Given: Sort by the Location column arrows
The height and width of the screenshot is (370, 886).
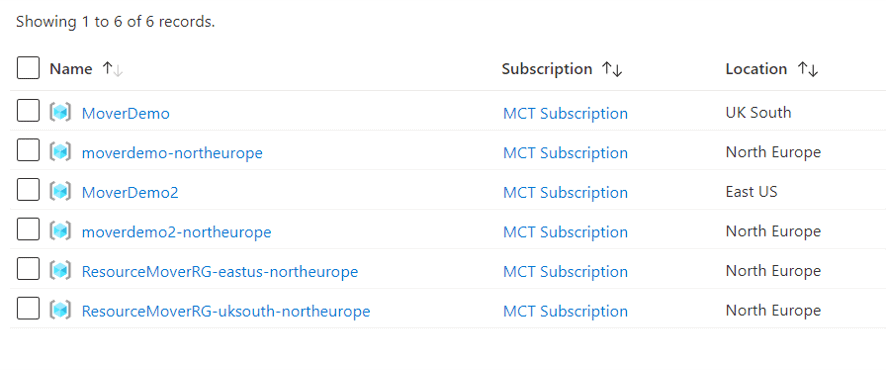Looking at the screenshot, I should click(x=808, y=69).
